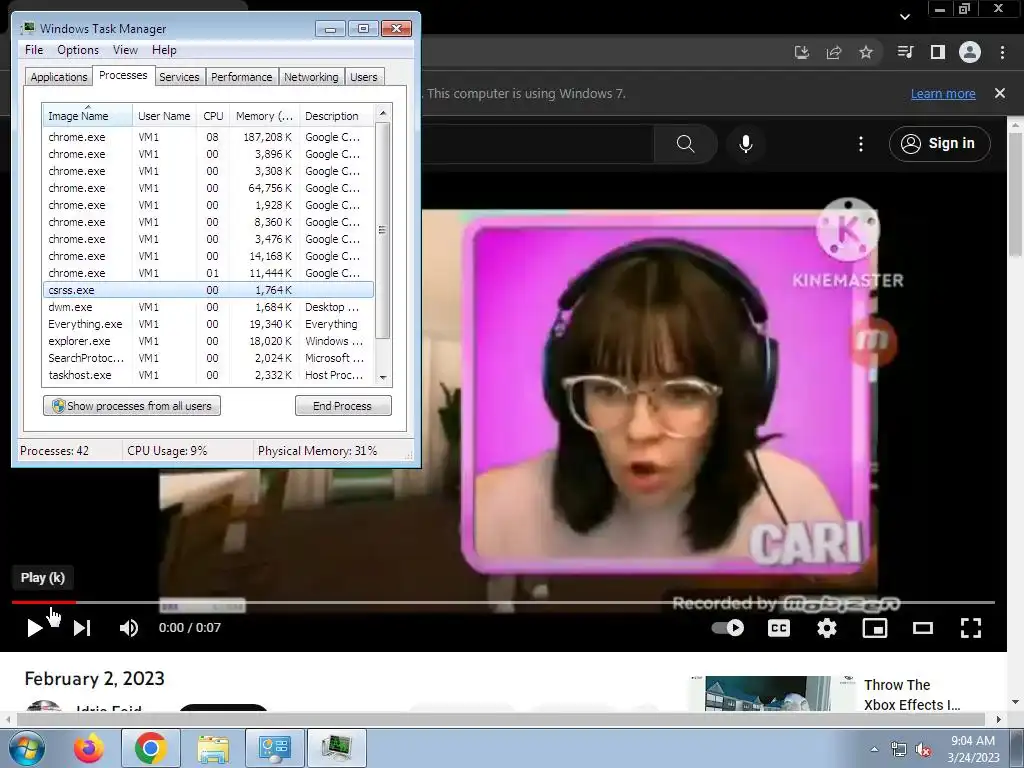Launch Firefox from taskbar
The height and width of the screenshot is (768, 1024).
click(x=88, y=748)
